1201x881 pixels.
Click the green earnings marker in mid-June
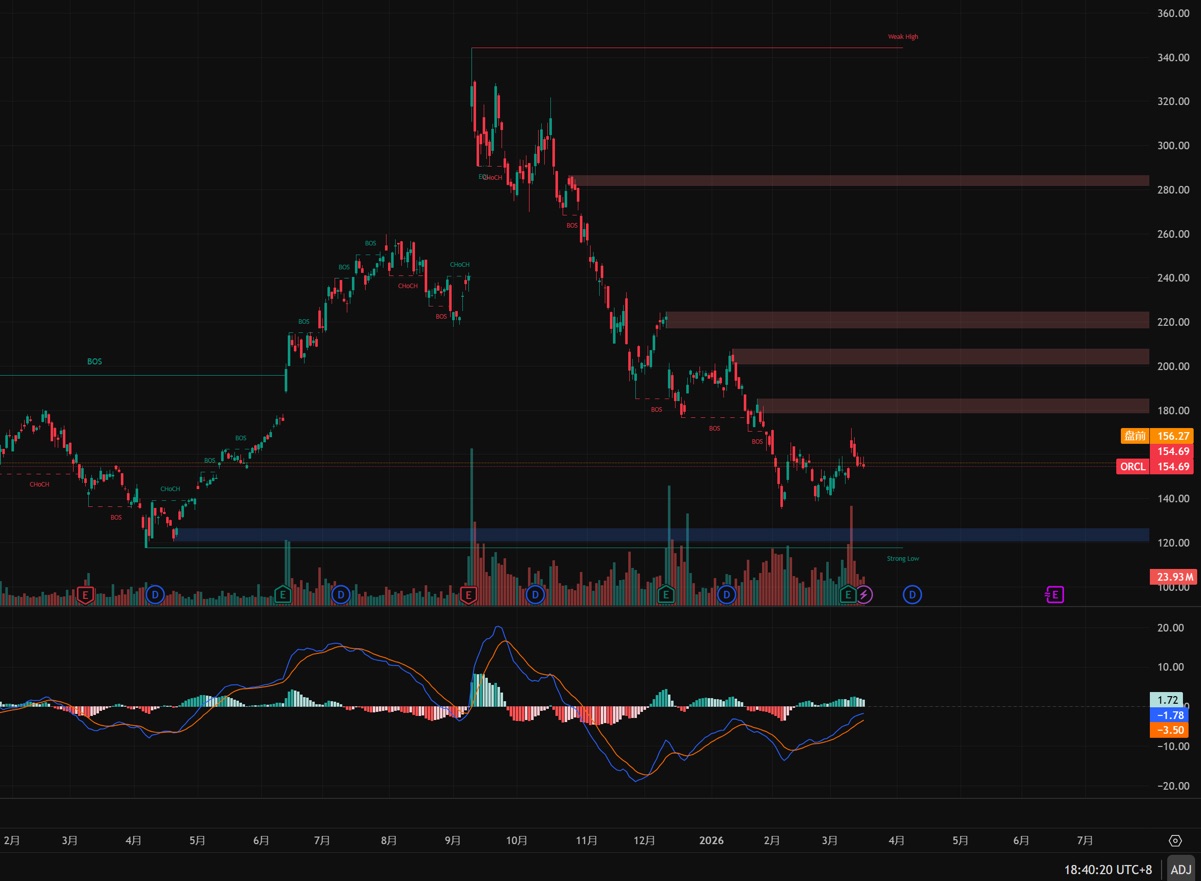coord(283,595)
